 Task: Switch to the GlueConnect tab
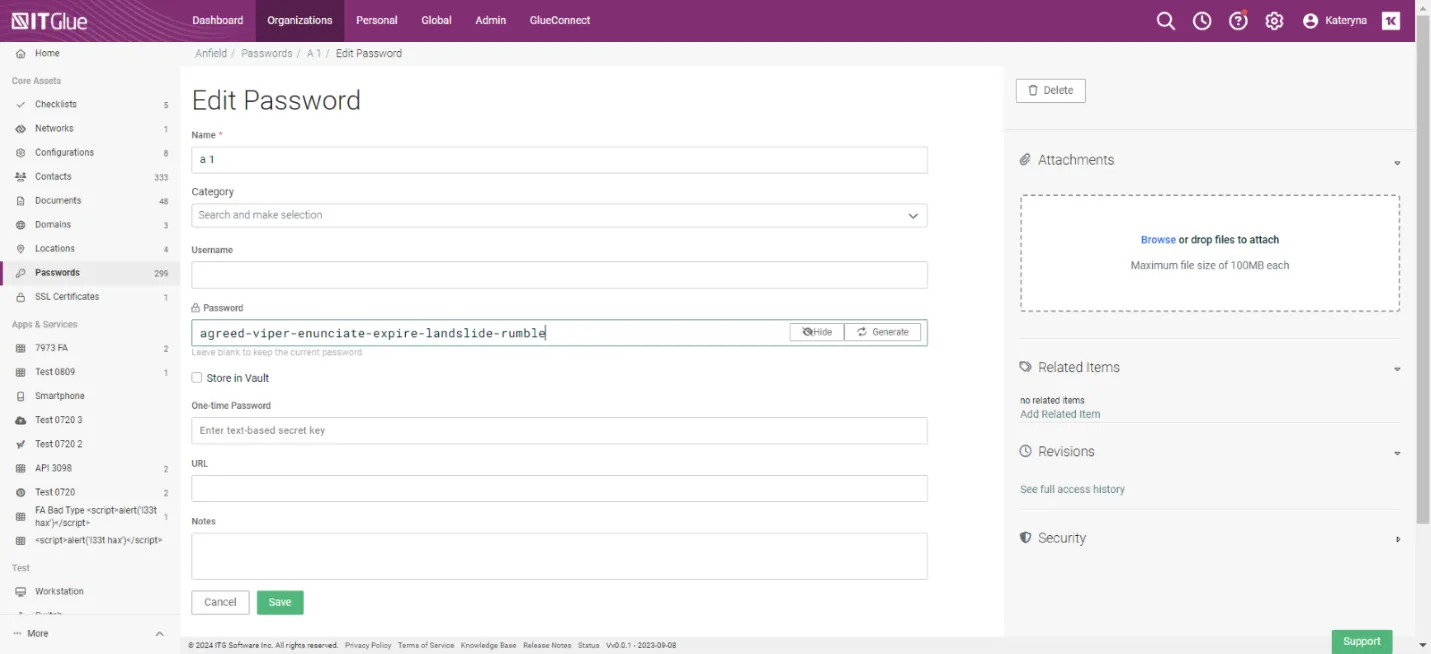(559, 20)
